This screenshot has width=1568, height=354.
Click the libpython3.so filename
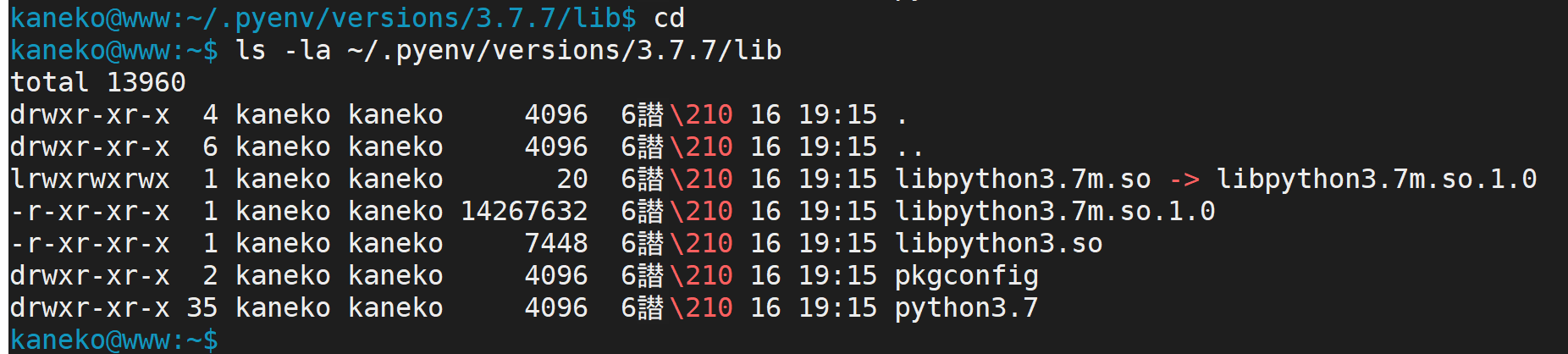(x=999, y=244)
